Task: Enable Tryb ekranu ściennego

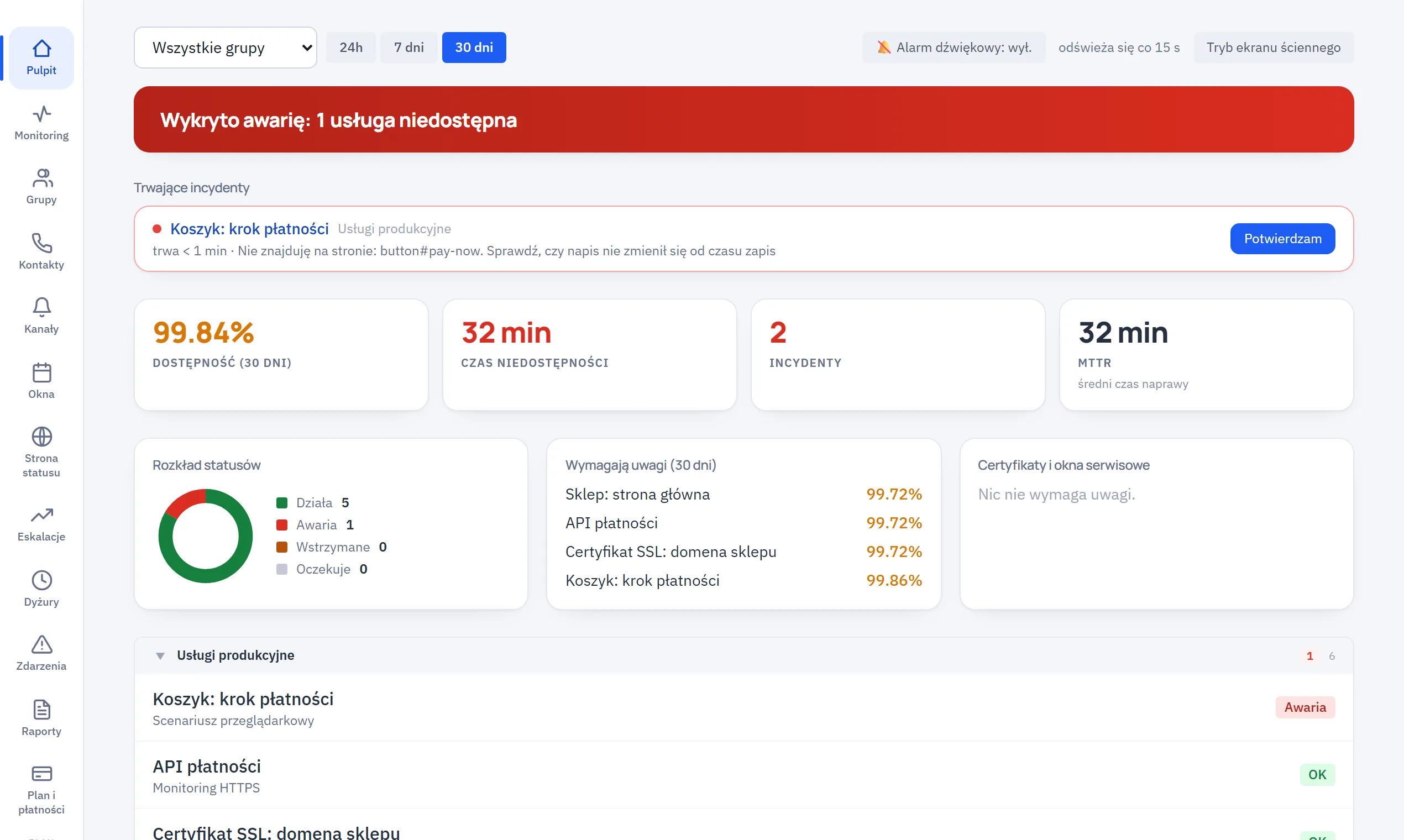Action: point(1273,48)
